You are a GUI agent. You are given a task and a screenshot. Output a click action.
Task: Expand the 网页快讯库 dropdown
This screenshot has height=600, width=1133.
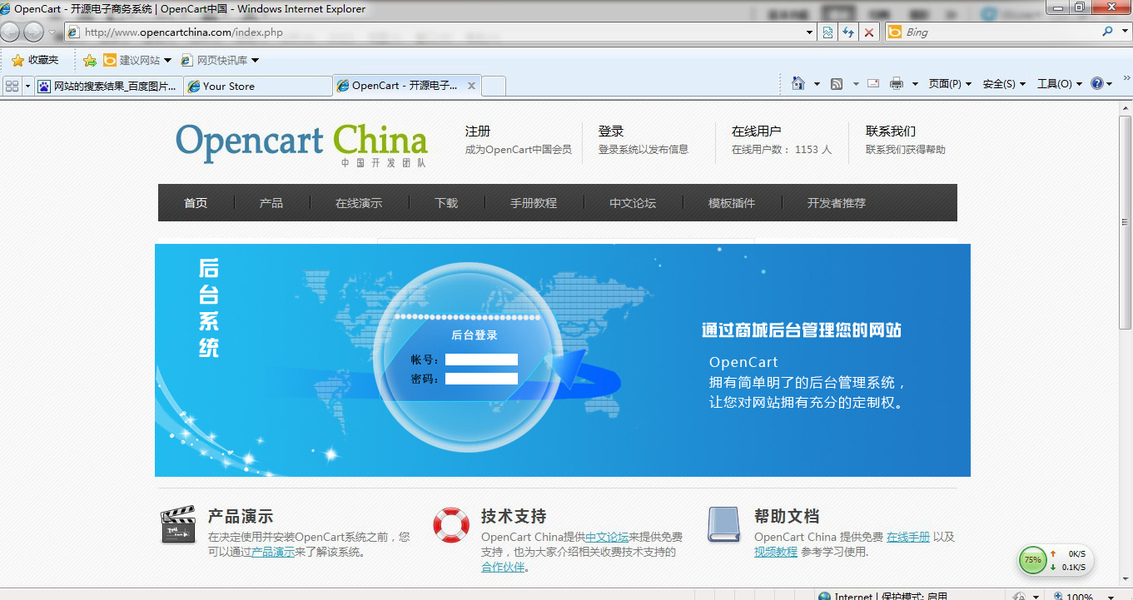(255, 60)
